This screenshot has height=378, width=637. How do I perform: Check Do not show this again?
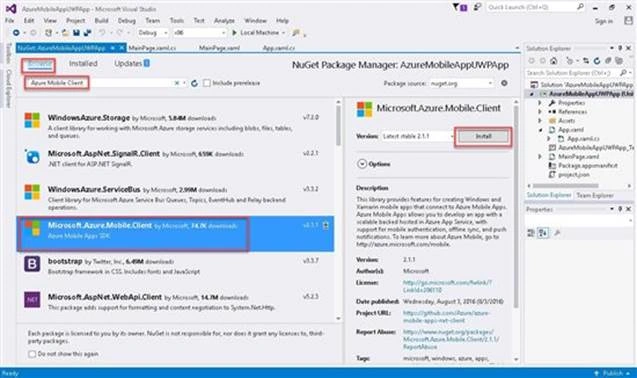32,354
